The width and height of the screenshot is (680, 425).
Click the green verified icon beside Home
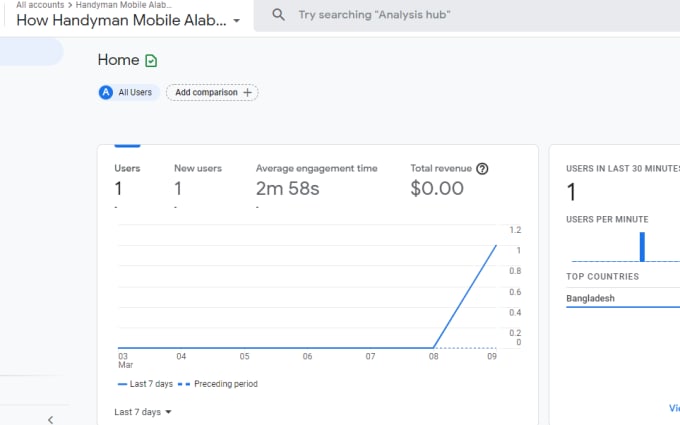[x=151, y=61]
